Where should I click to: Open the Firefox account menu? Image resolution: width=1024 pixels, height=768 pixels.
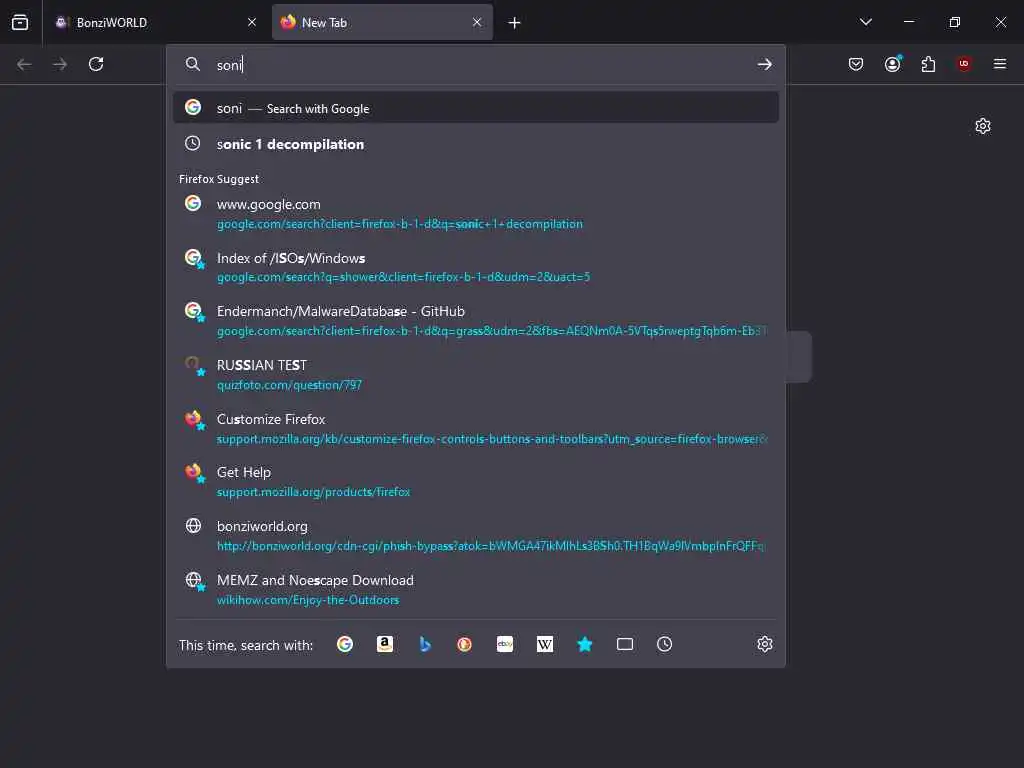click(893, 64)
